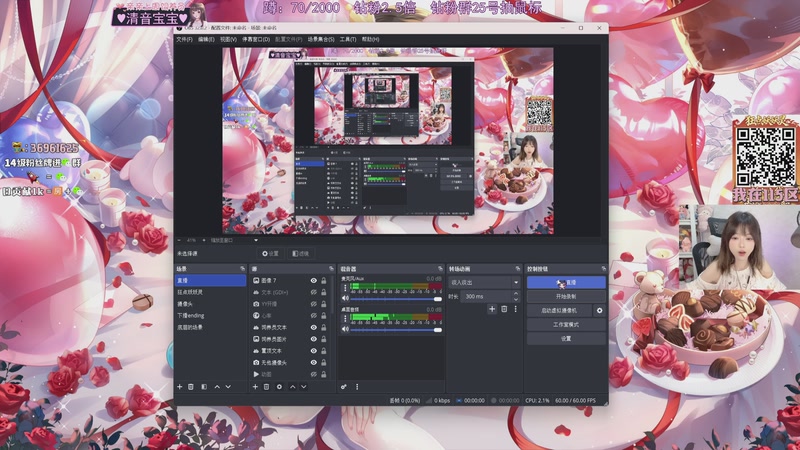Move source up with arrow icon

tap(293, 387)
